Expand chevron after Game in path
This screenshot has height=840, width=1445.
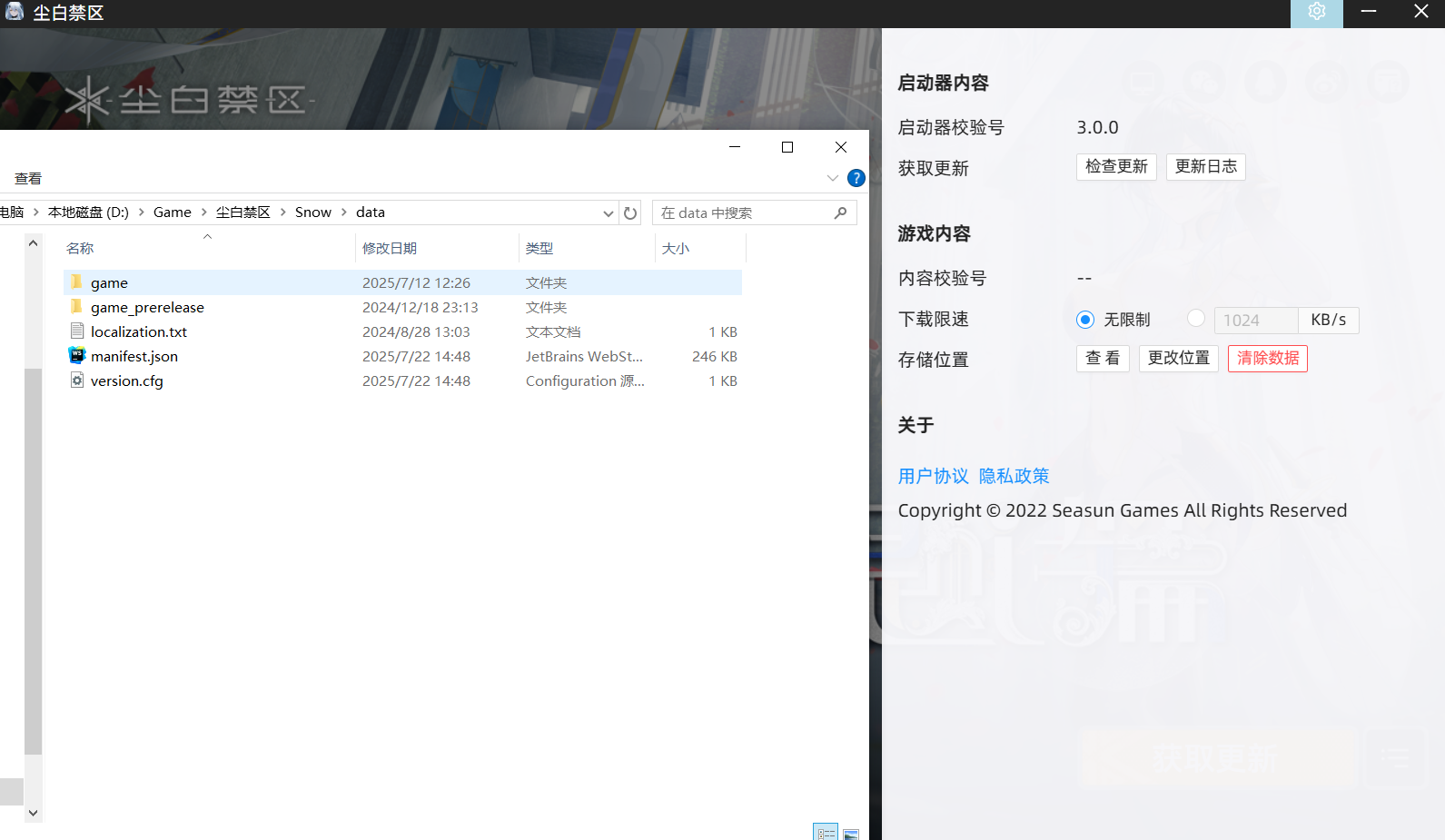(x=203, y=212)
